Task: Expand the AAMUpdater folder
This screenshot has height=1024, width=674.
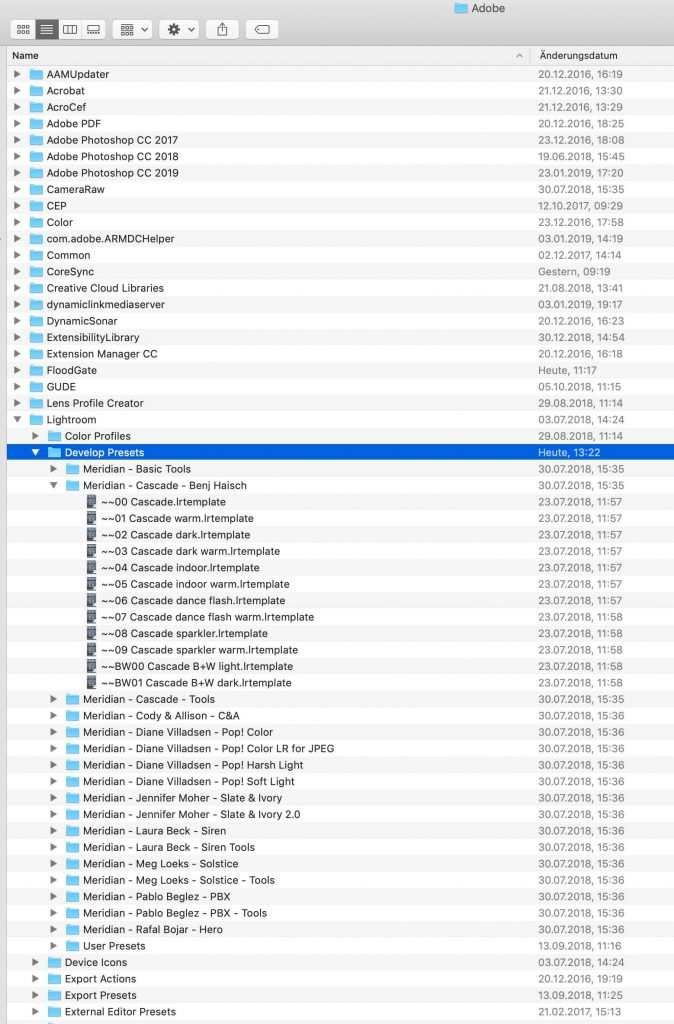Action: pos(18,74)
